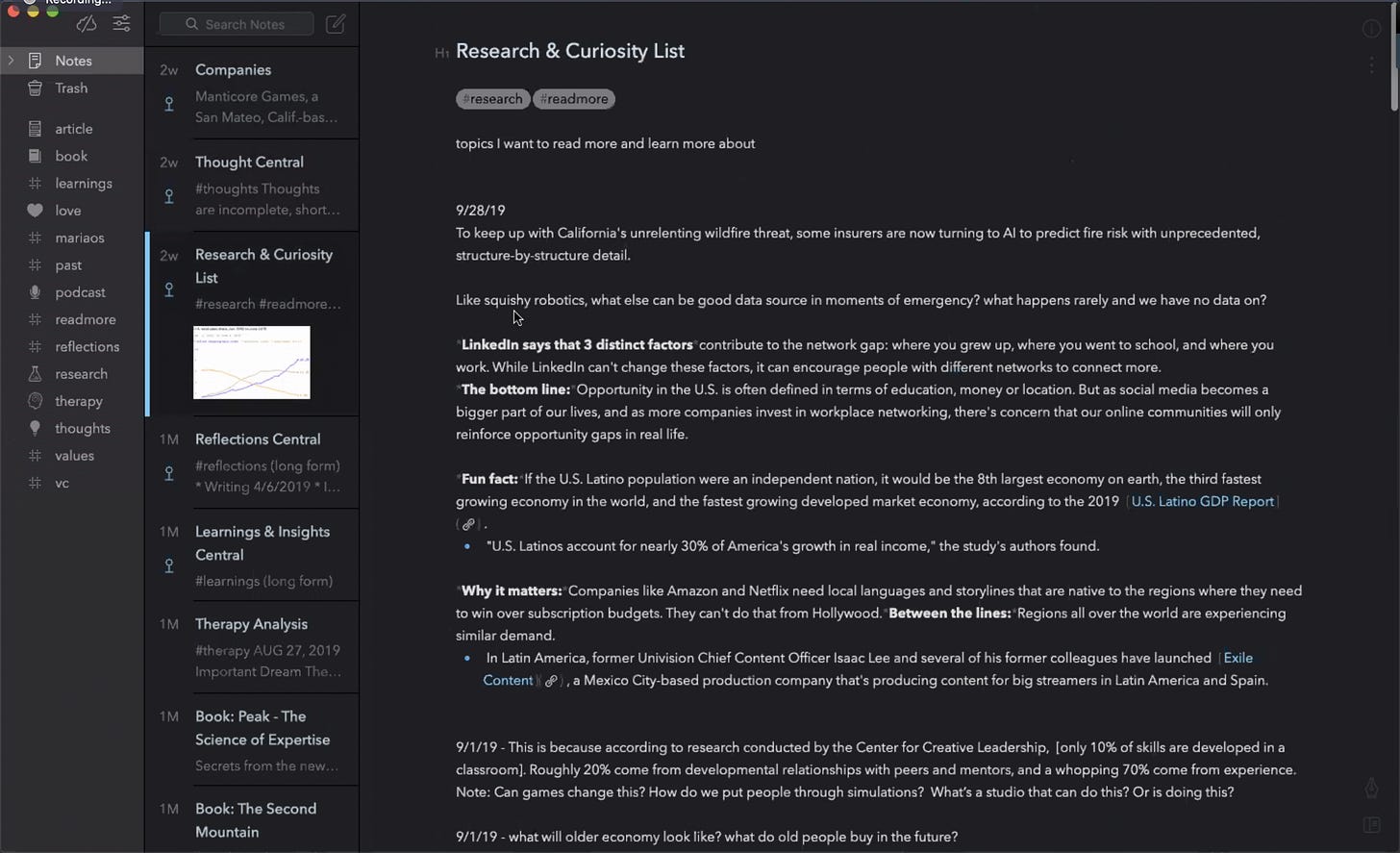This screenshot has width=1400, height=853.
Task: Click the thoughts lightbulb icon
Action: point(35,429)
